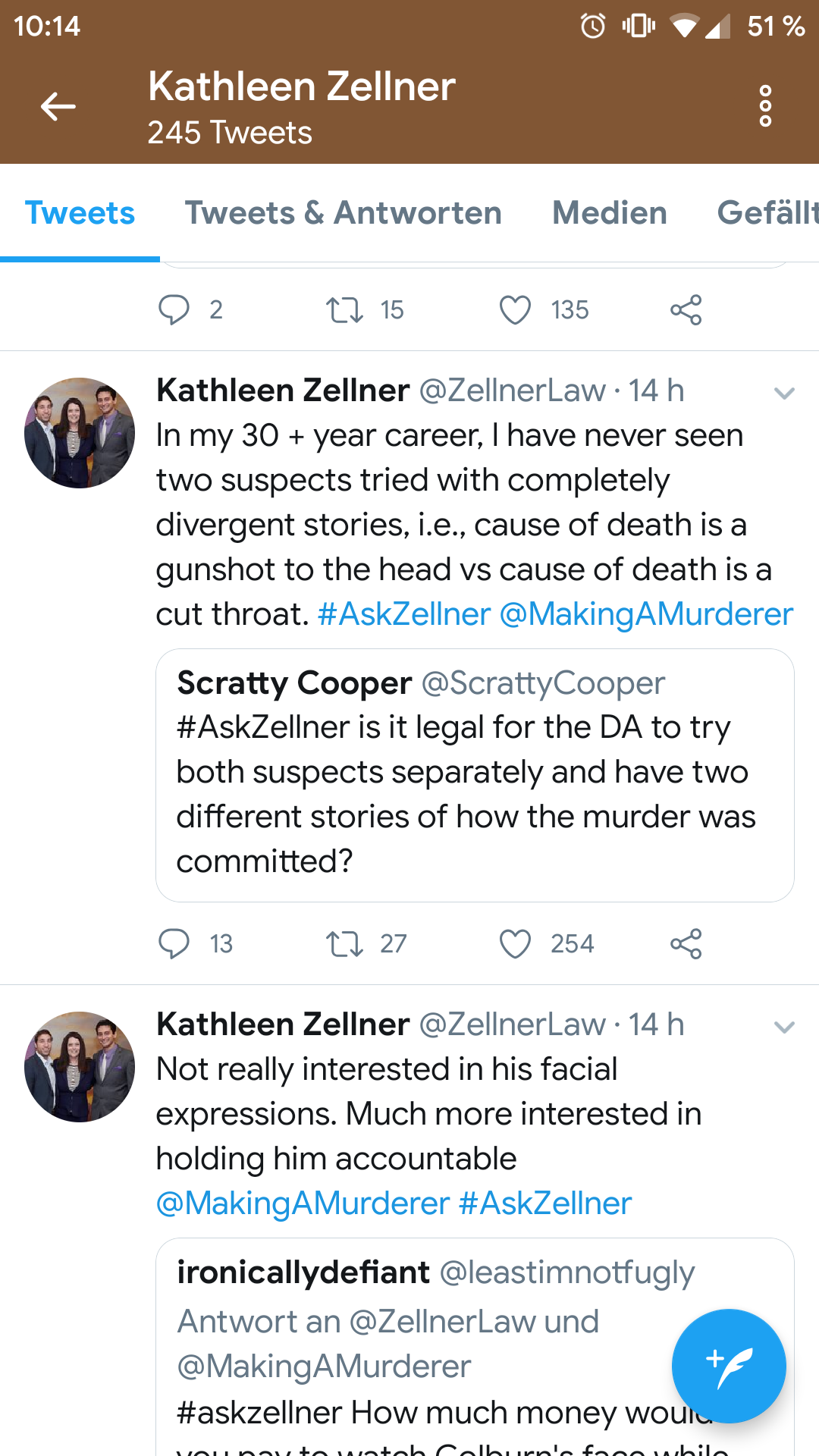Reply to the tweet with 2 comments

tap(174, 310)
